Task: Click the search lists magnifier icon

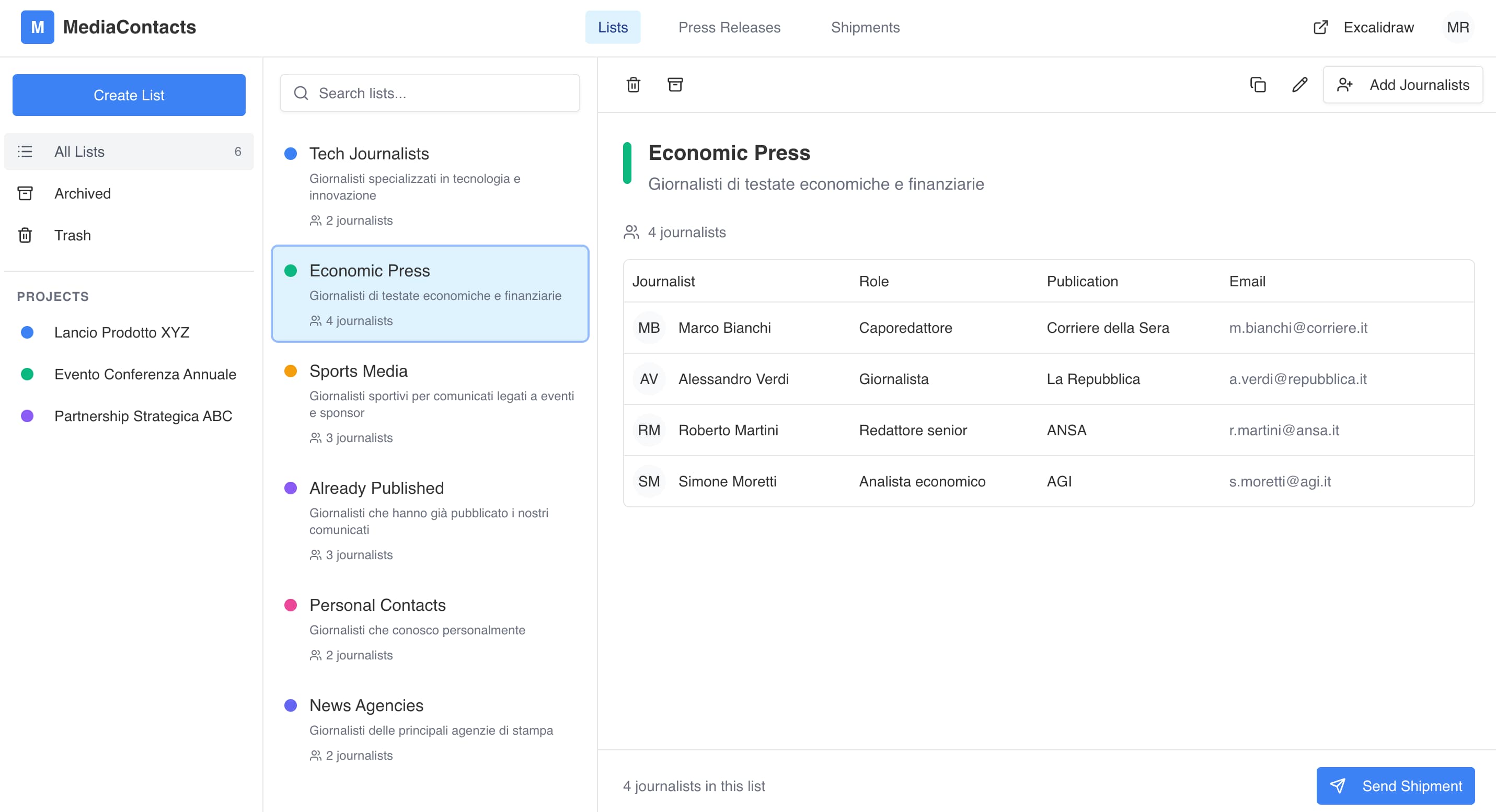Action: pyautogui.click(x=302, y=93)
